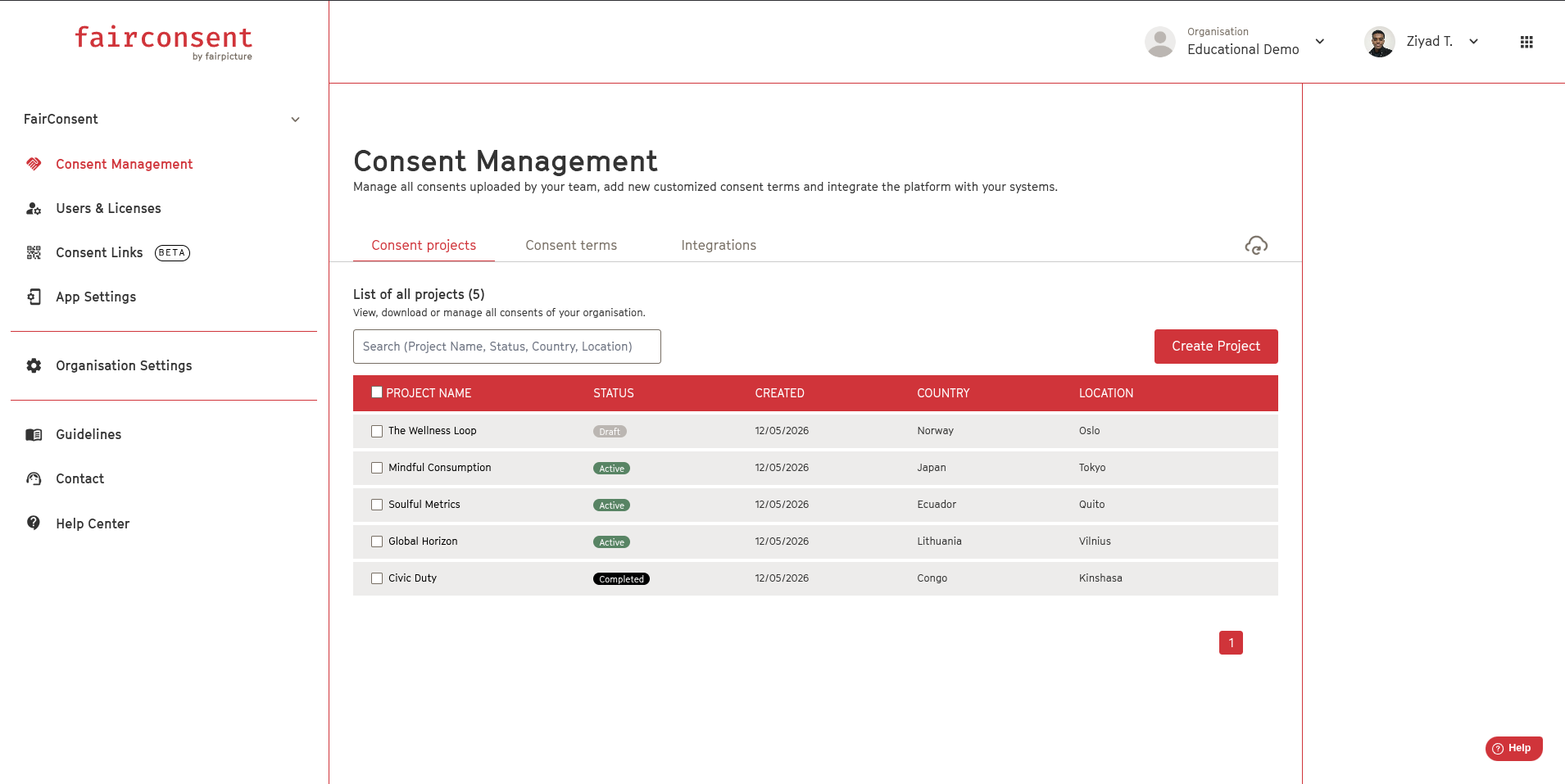This screenshot has height=784, width=1565.
Task: Click the Organisation Settings gear icon
Action: pos(34,365)
